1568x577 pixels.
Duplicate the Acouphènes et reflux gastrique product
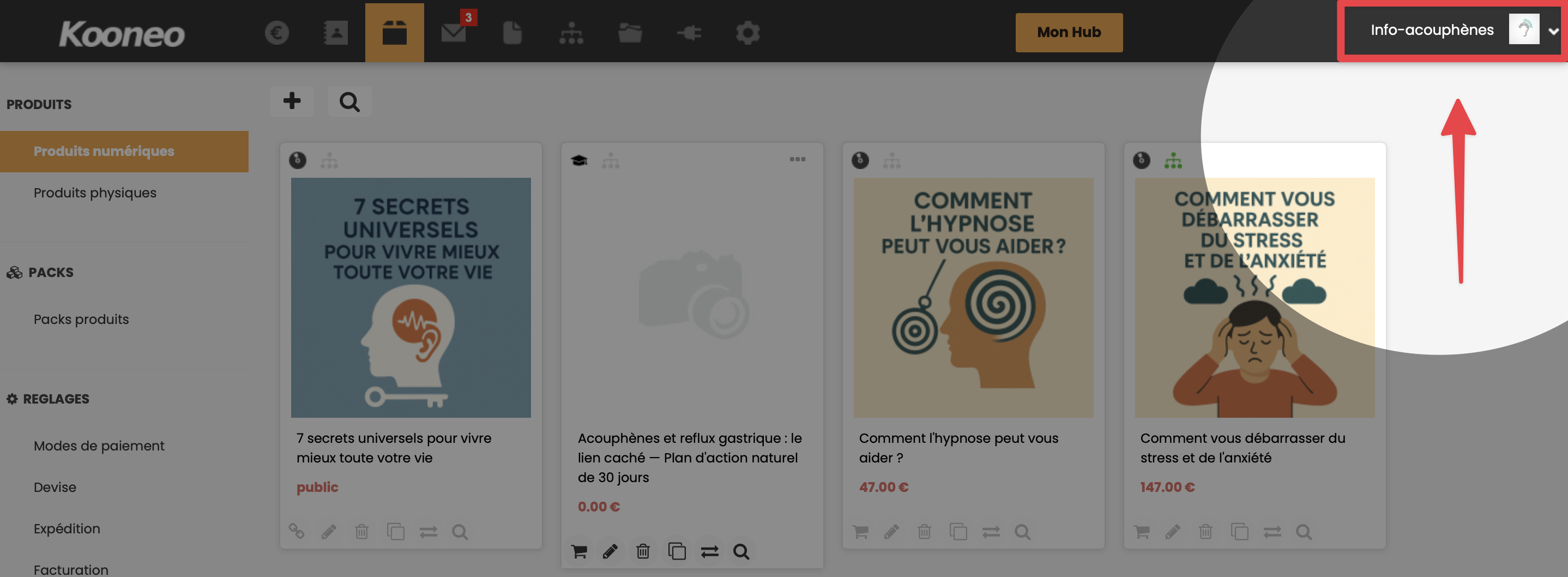(676, 551)
